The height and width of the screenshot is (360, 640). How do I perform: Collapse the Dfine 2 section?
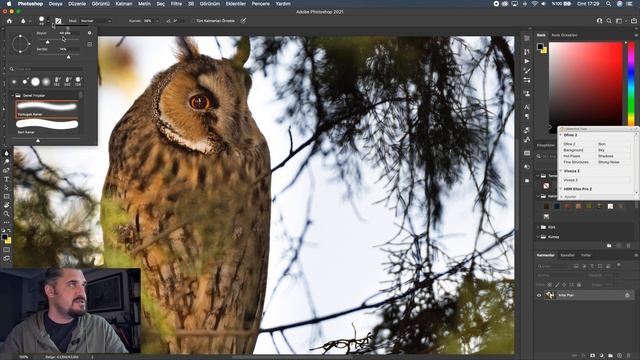[561, 135]
